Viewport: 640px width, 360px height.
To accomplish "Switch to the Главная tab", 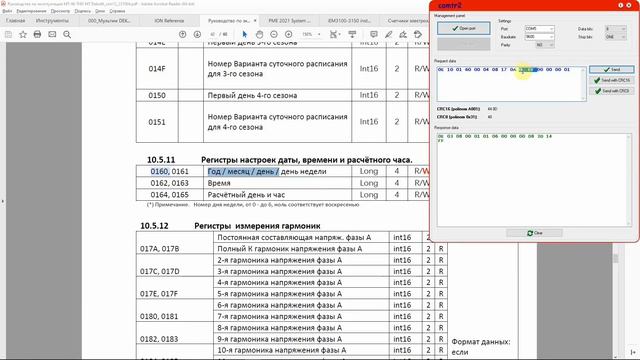I will point(16,20).
